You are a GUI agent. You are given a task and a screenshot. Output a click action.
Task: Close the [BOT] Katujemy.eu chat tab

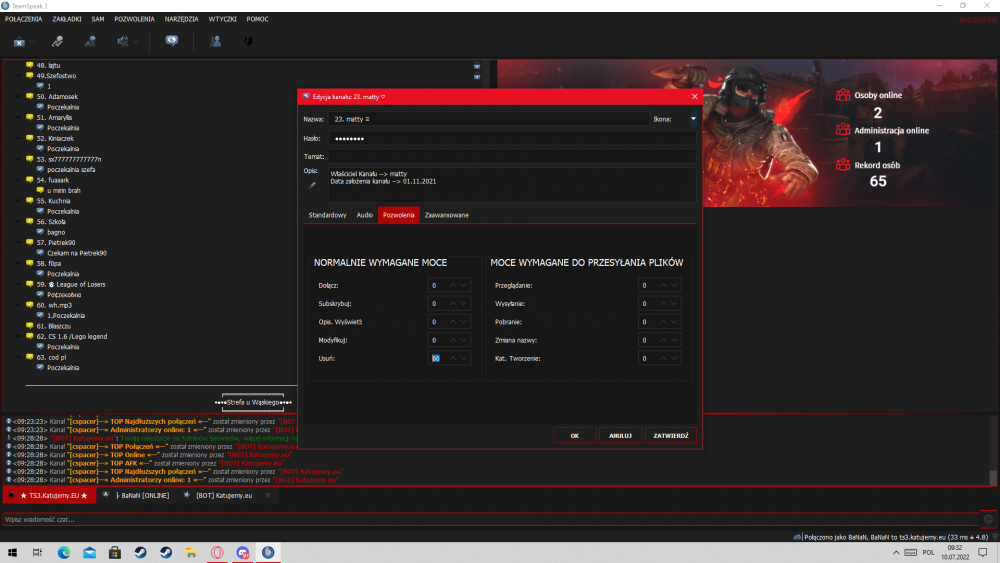tap(268, 495)
